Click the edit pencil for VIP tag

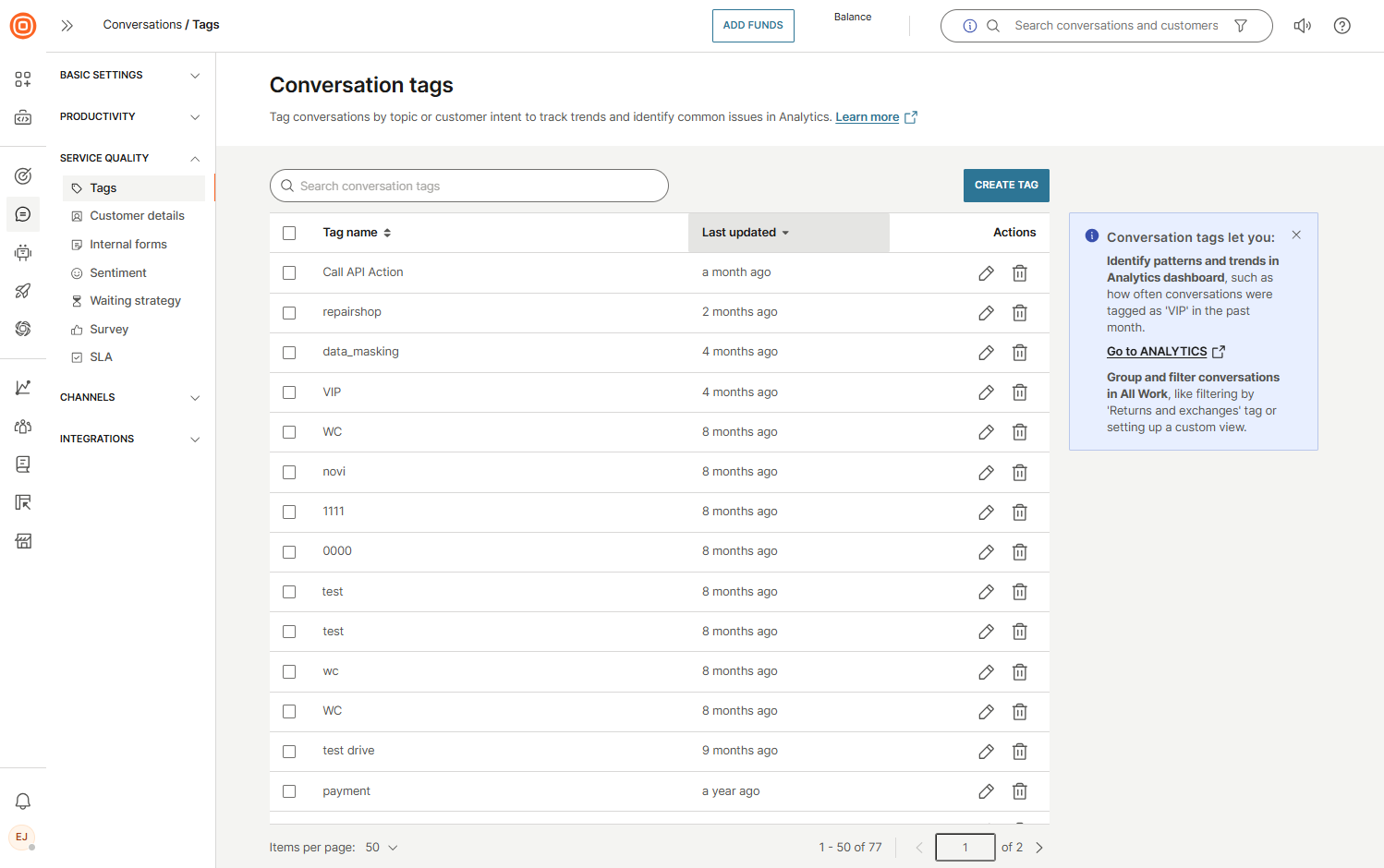(986, 392)
